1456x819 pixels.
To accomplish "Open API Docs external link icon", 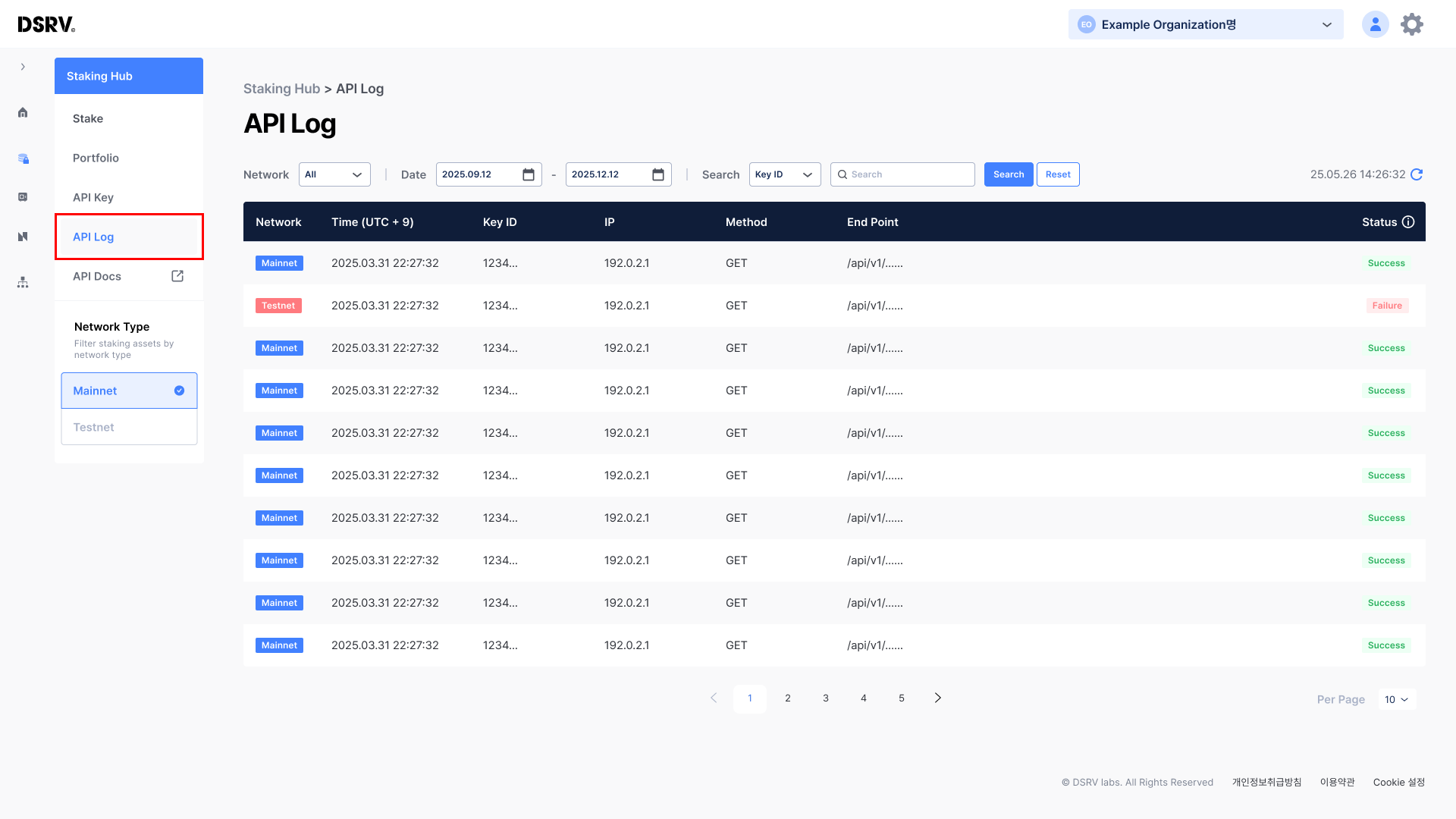I will click(177, 276).
